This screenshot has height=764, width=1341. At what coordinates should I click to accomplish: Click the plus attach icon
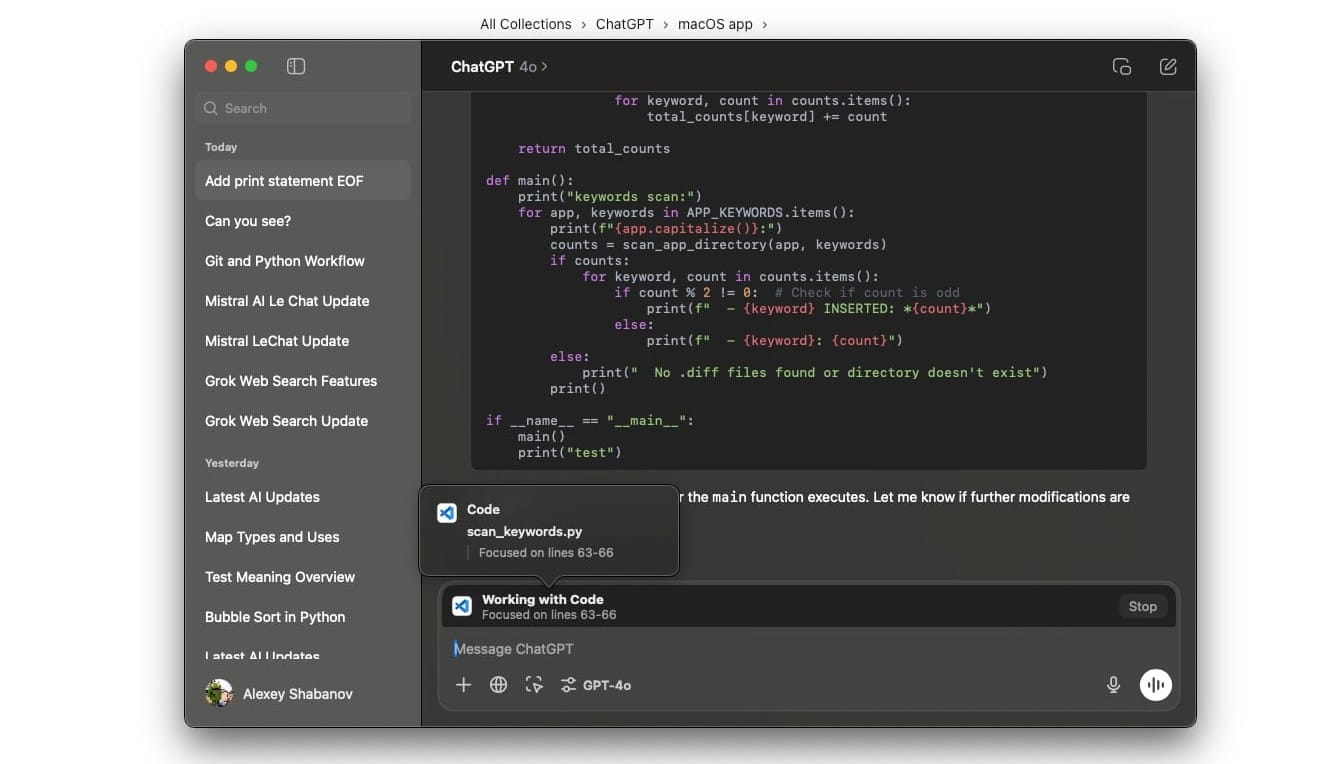coord(463,685)
